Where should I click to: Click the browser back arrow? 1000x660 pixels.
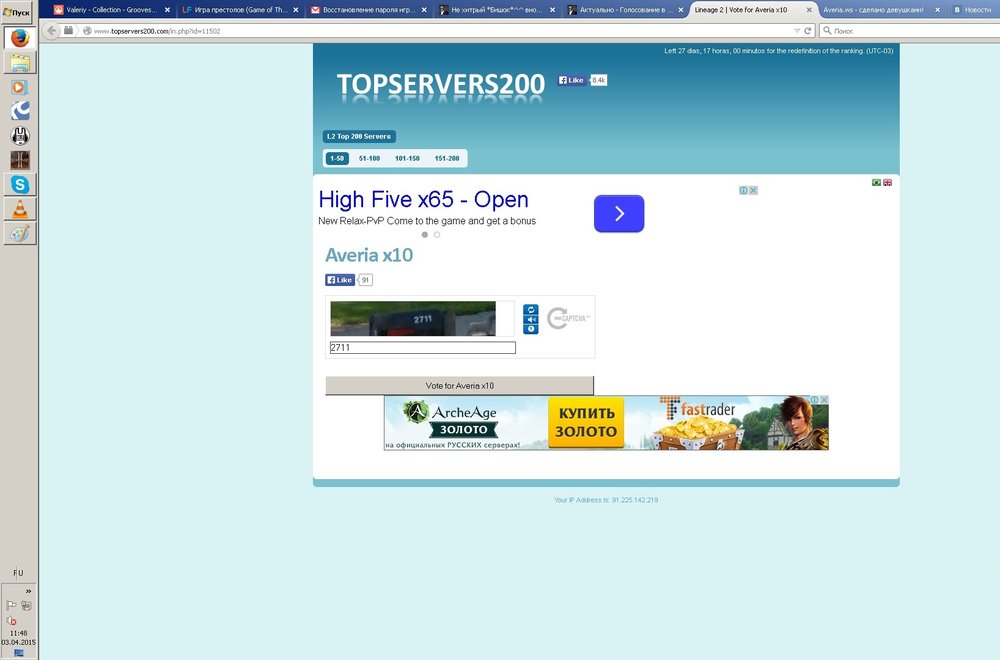tap(52, 31)
